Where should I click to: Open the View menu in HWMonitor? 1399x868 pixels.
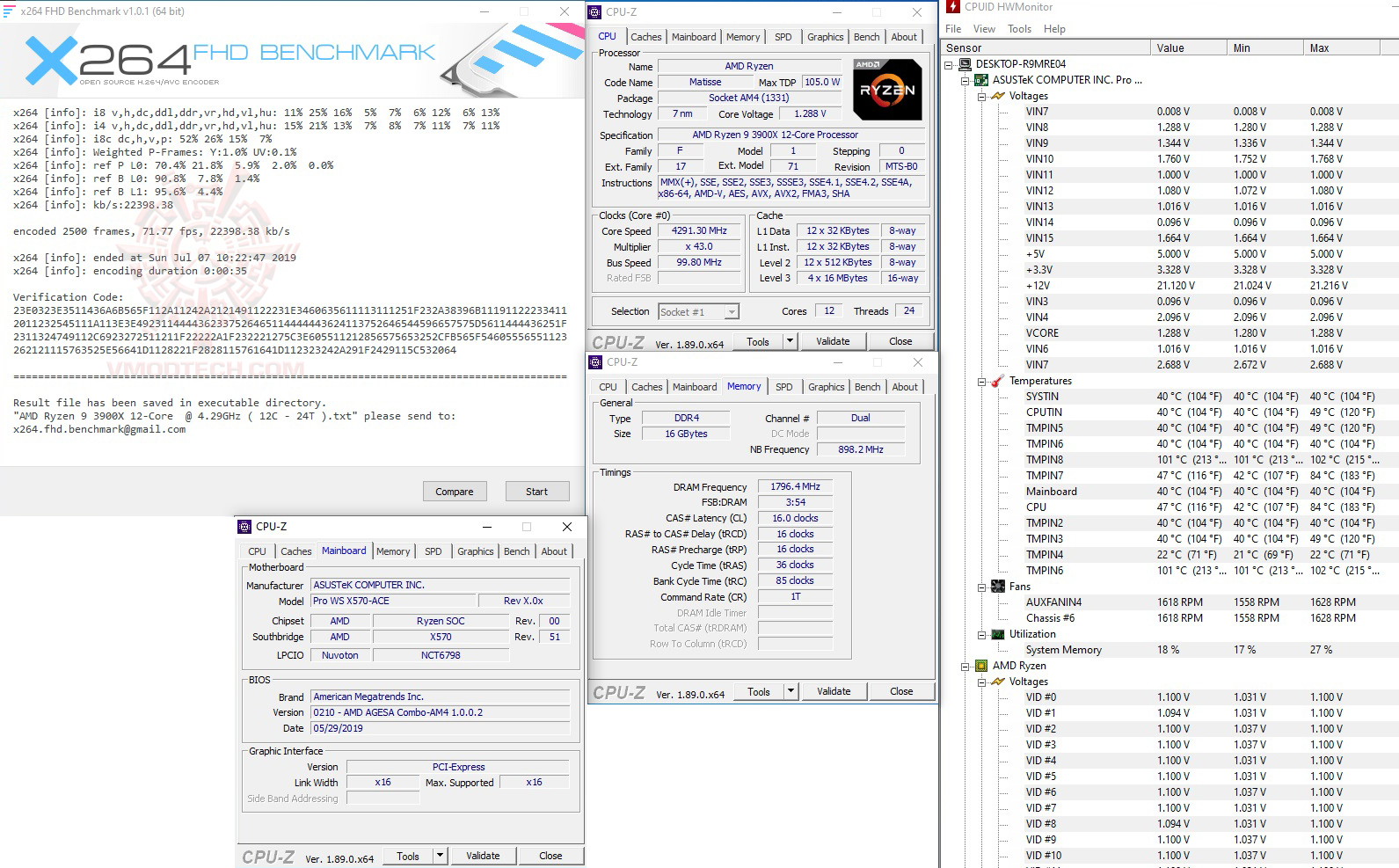[x=984, y=29]
